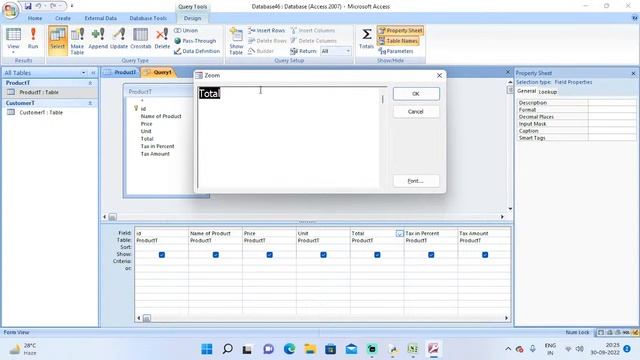Choose the Make Table query type
640x360 pixels.
(x=77, y=41)
